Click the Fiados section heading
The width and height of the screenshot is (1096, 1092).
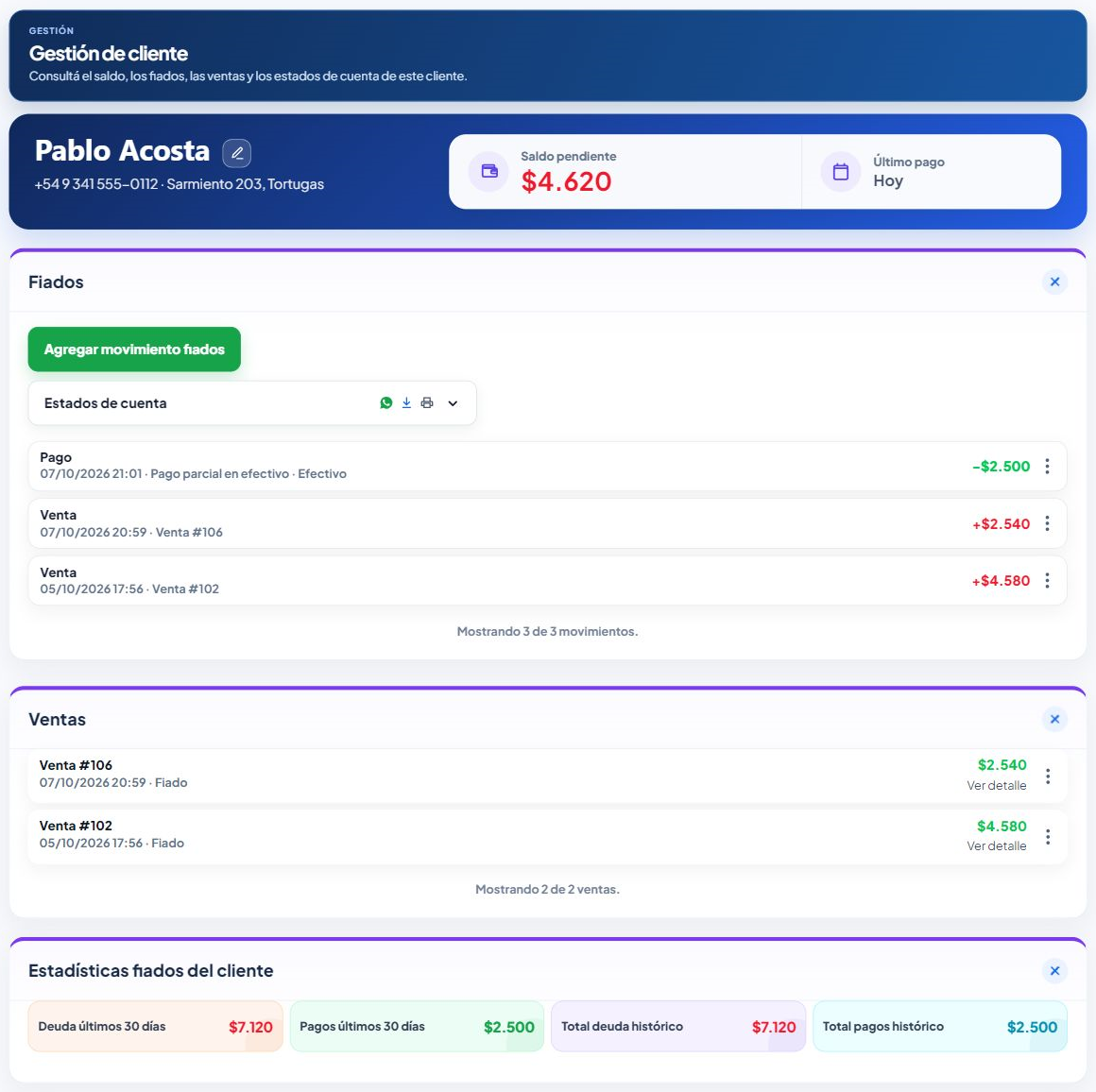56,282
